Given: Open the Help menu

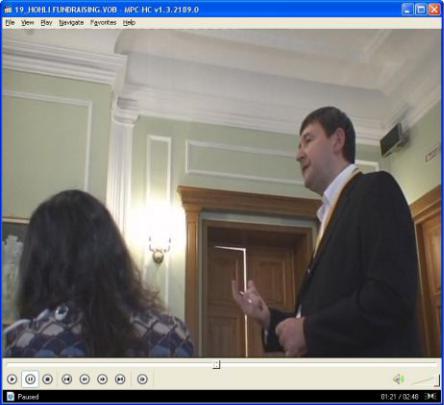Looking at the screenshot, I should coord(129,23).
